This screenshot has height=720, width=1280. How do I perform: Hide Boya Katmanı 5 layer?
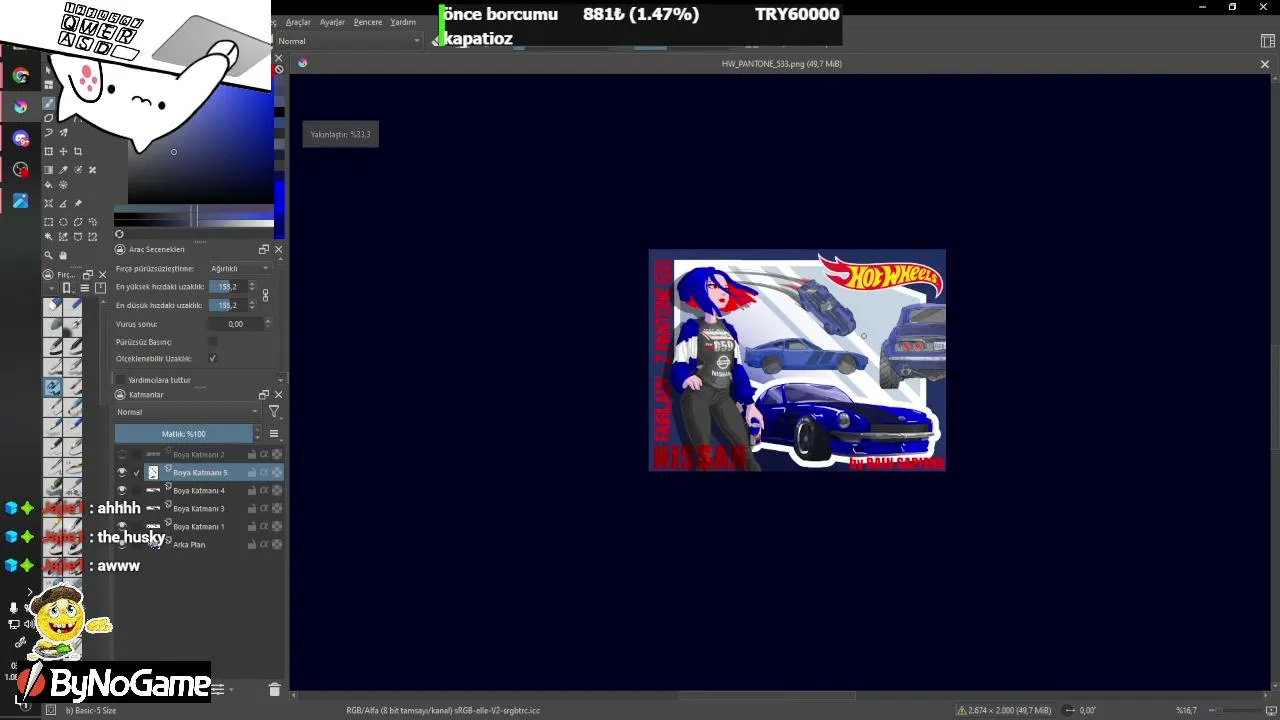coord(122,472)
